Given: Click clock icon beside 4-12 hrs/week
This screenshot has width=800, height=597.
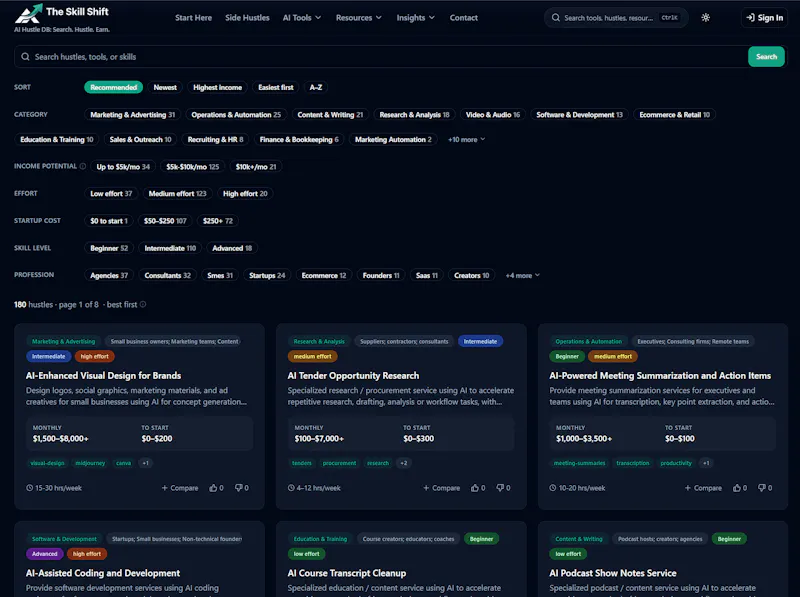Looking at the screenshot, I should [291, 488].
